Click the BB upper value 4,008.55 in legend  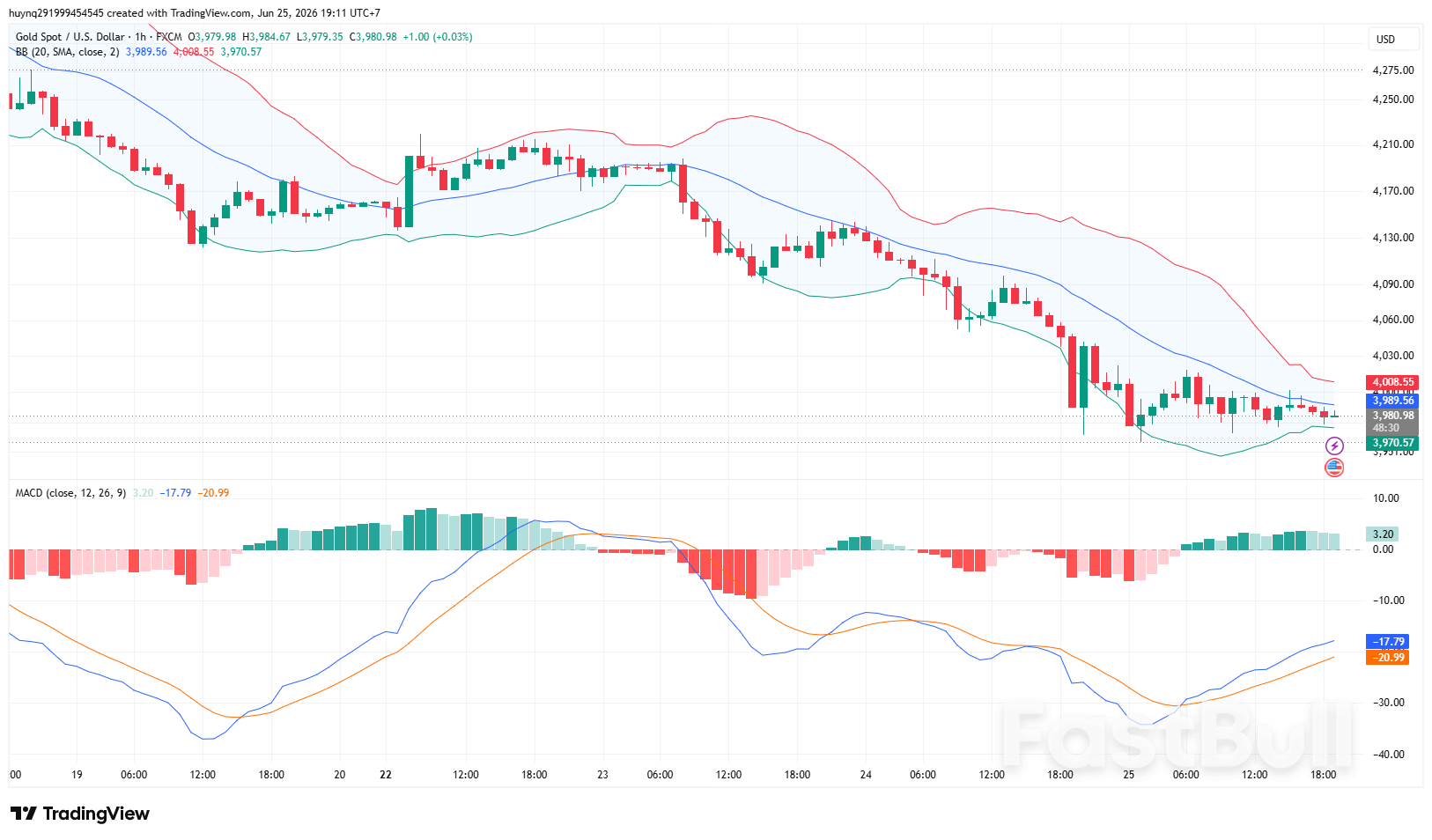(x=194, y=52)
